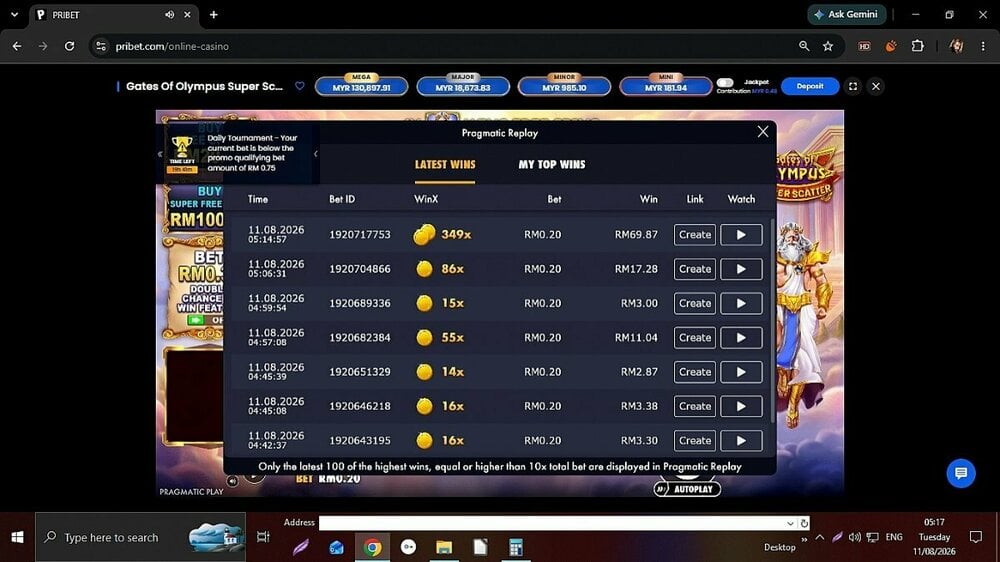The image size is (1000, 562).
Task: Expand taskbar Address dropdown arrow
Action: 790,523
